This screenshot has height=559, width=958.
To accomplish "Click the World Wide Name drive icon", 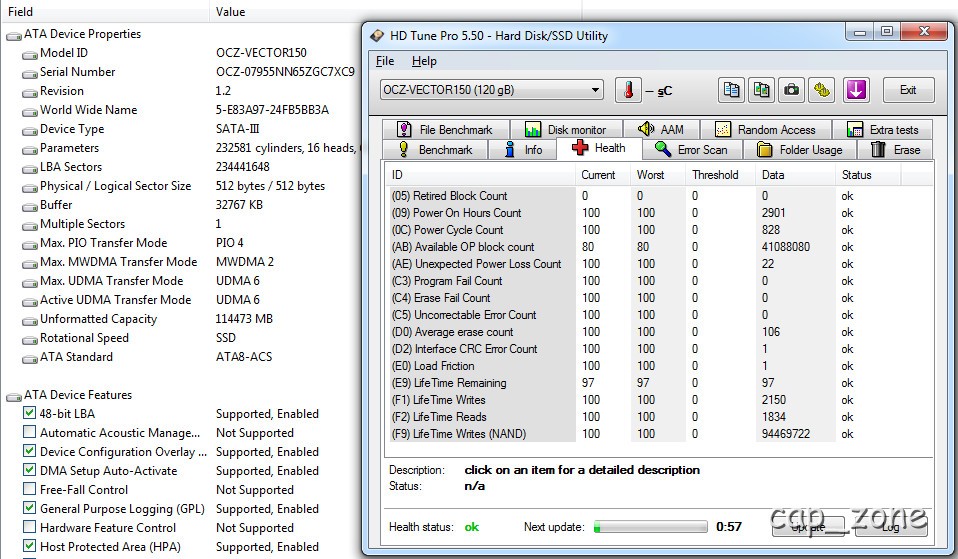I will coord(29,112).
